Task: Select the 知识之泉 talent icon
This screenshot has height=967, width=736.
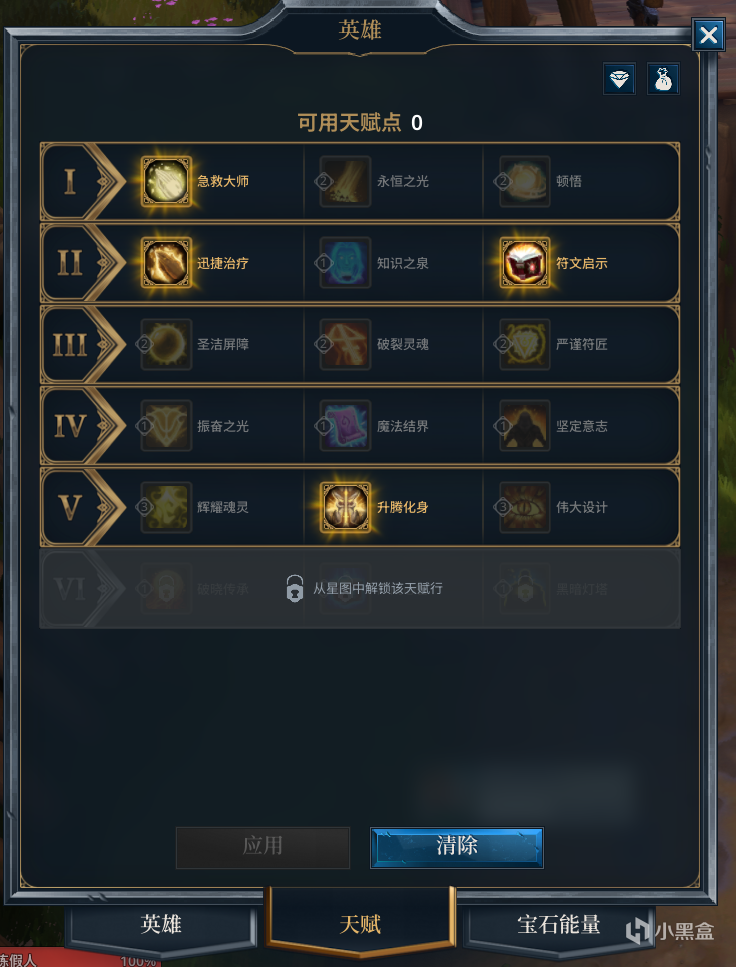Action: click(x=345, y=263)
